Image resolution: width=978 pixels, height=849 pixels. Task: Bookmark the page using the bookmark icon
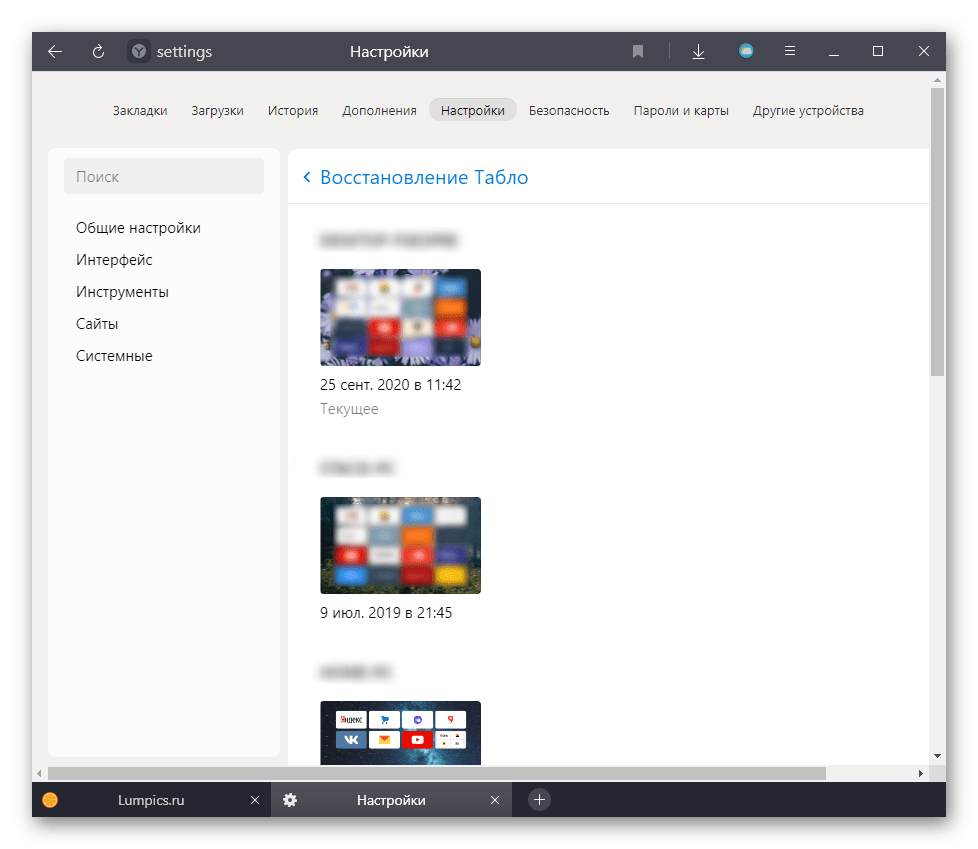[638, 52]
